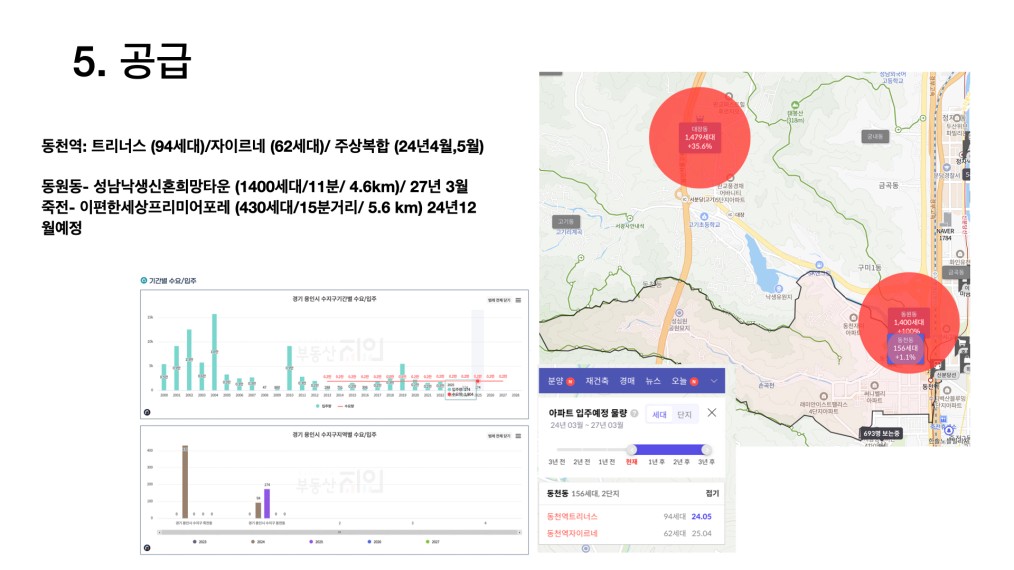Click the left arrow of the chart scrollbar
The width and height of the screenshot is (1014, 570).
pos(159,532)
